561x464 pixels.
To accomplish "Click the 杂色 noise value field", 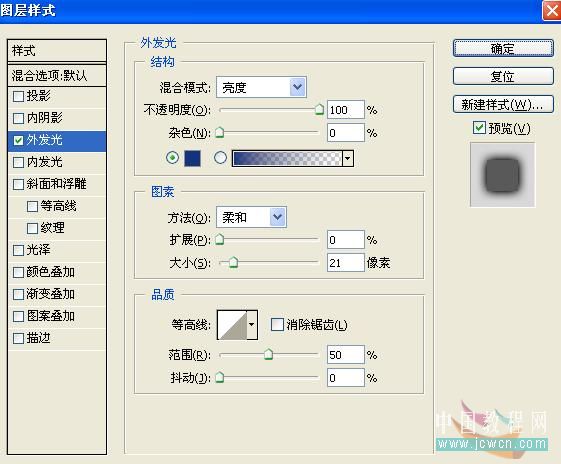I will [346, 133].
